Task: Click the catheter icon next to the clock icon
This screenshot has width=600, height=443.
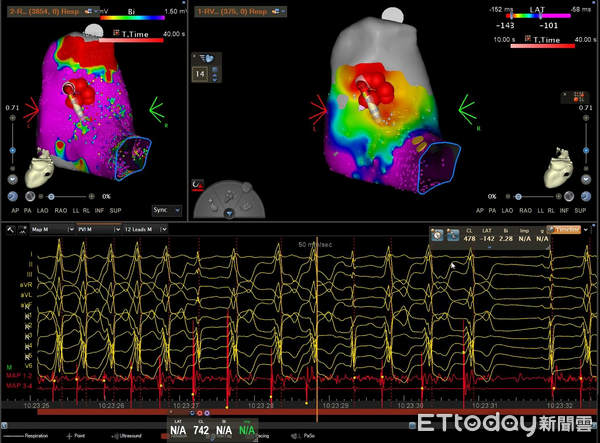Action: click(x=453, y=235)
